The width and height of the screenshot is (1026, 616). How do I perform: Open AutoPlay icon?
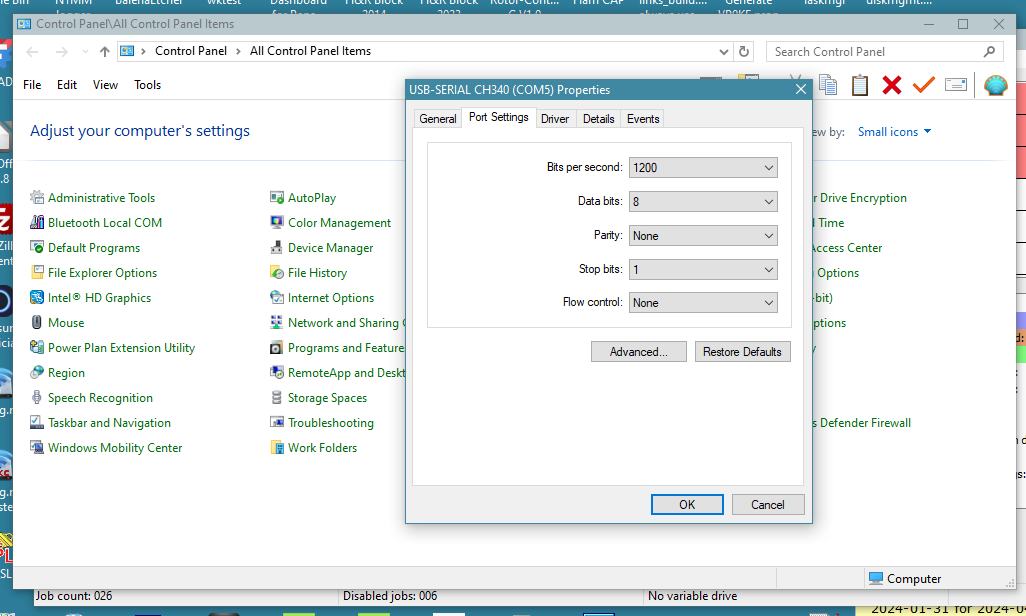(x=277, y=198)
